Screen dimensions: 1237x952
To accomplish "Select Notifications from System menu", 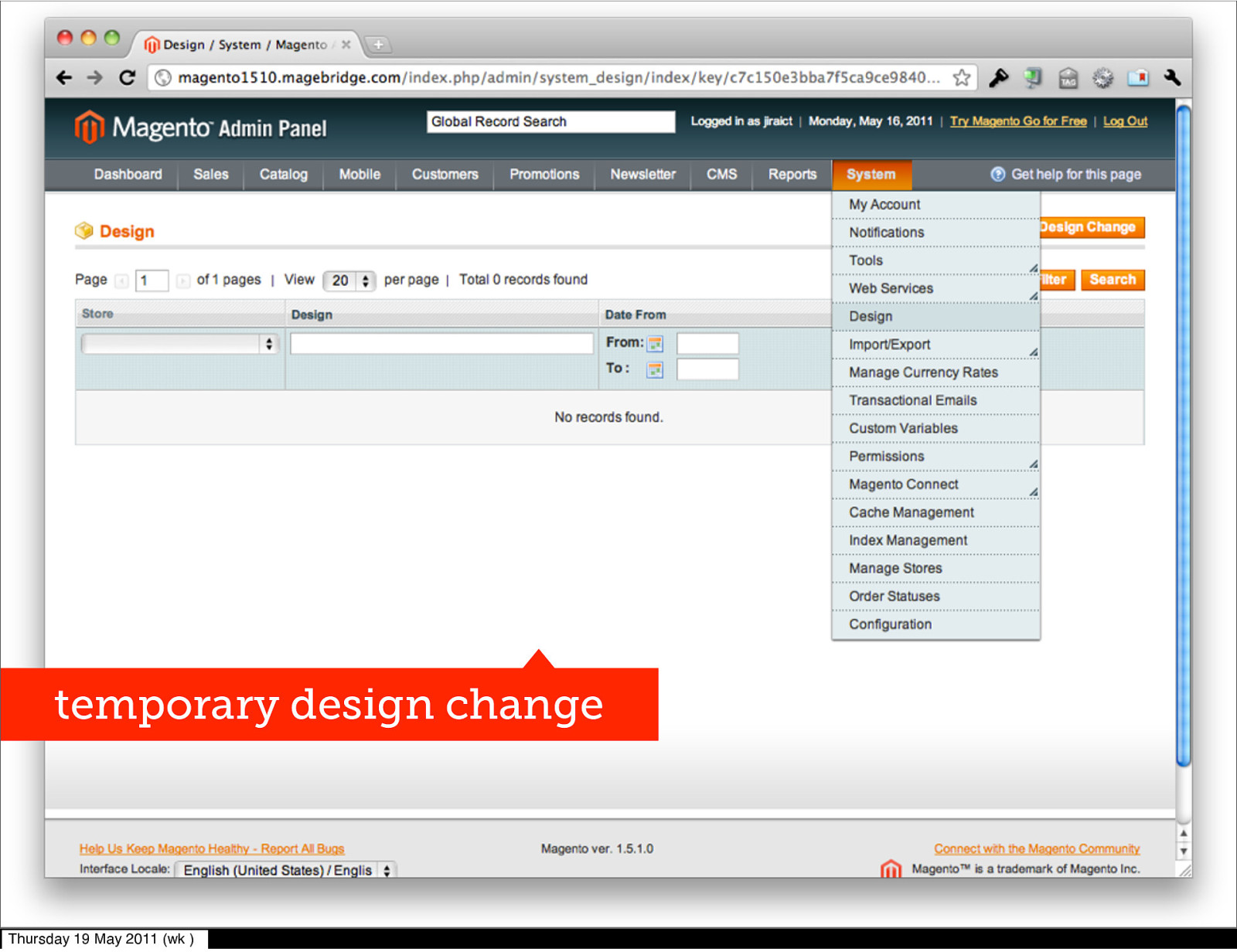I will tap(935, 233).
